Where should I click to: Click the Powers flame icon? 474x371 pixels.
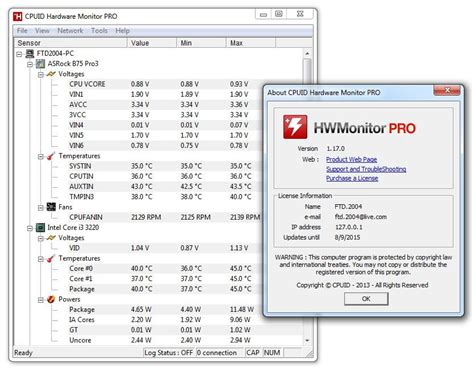click(51, 299)
